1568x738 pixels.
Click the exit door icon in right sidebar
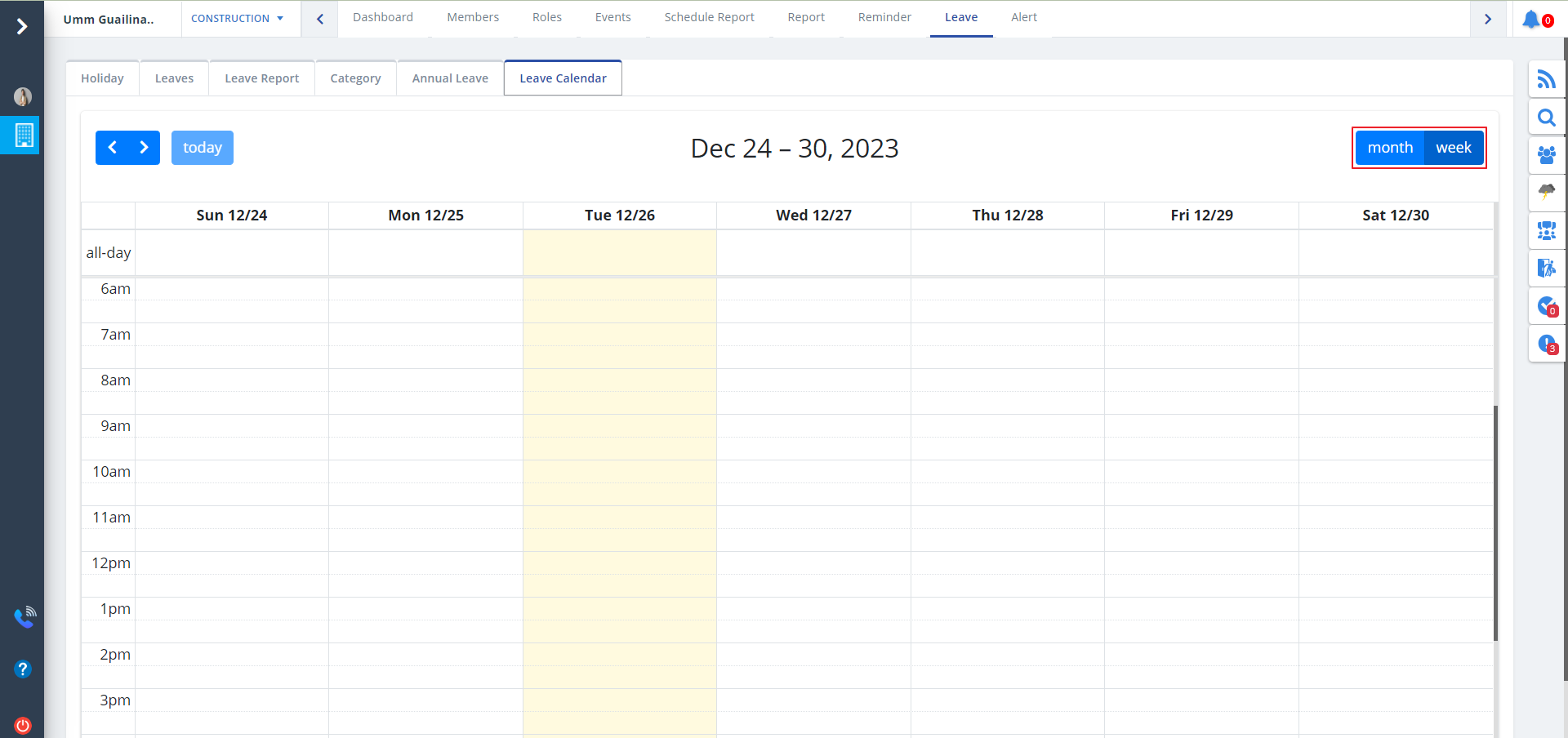(1546, 268)
